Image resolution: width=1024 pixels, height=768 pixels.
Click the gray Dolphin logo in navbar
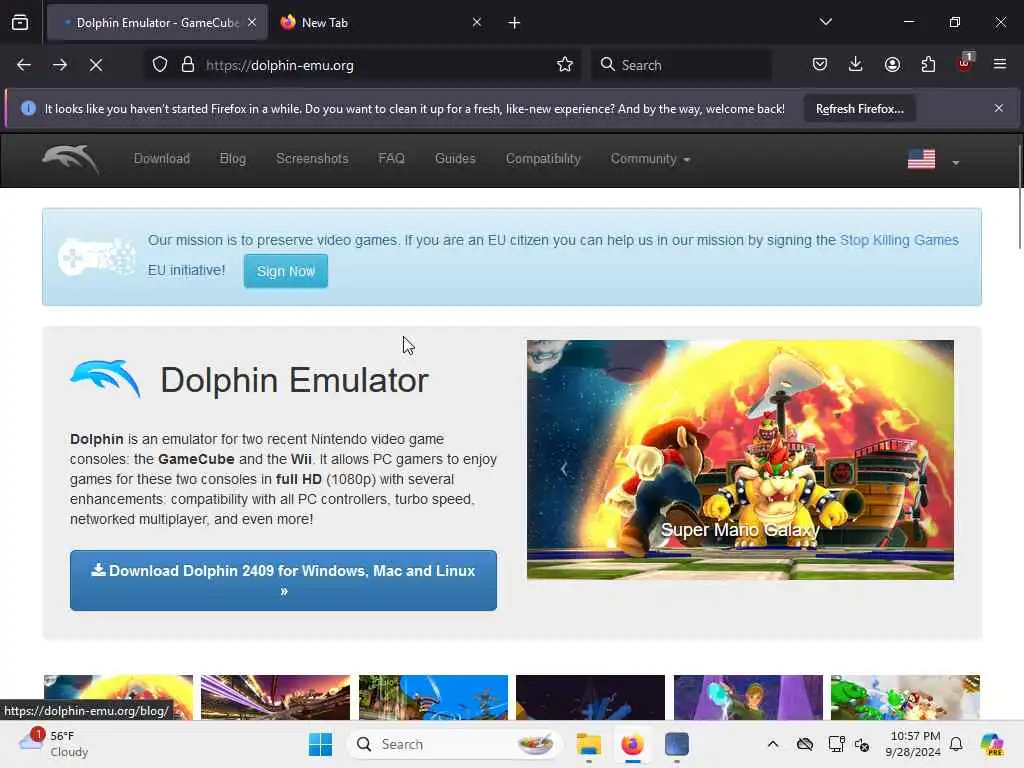[x=71, y=159]
